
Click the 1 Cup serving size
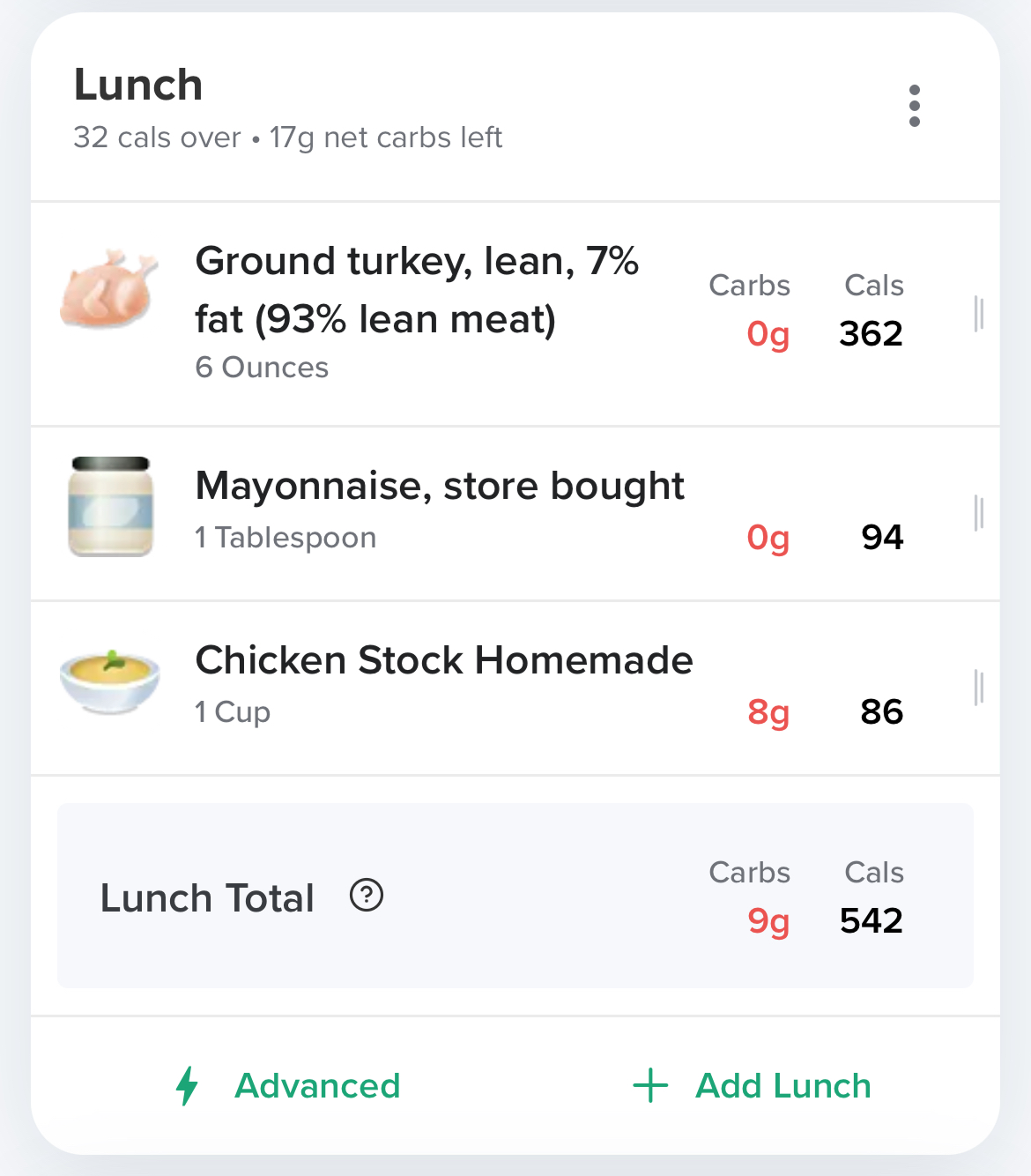(233, 712)
